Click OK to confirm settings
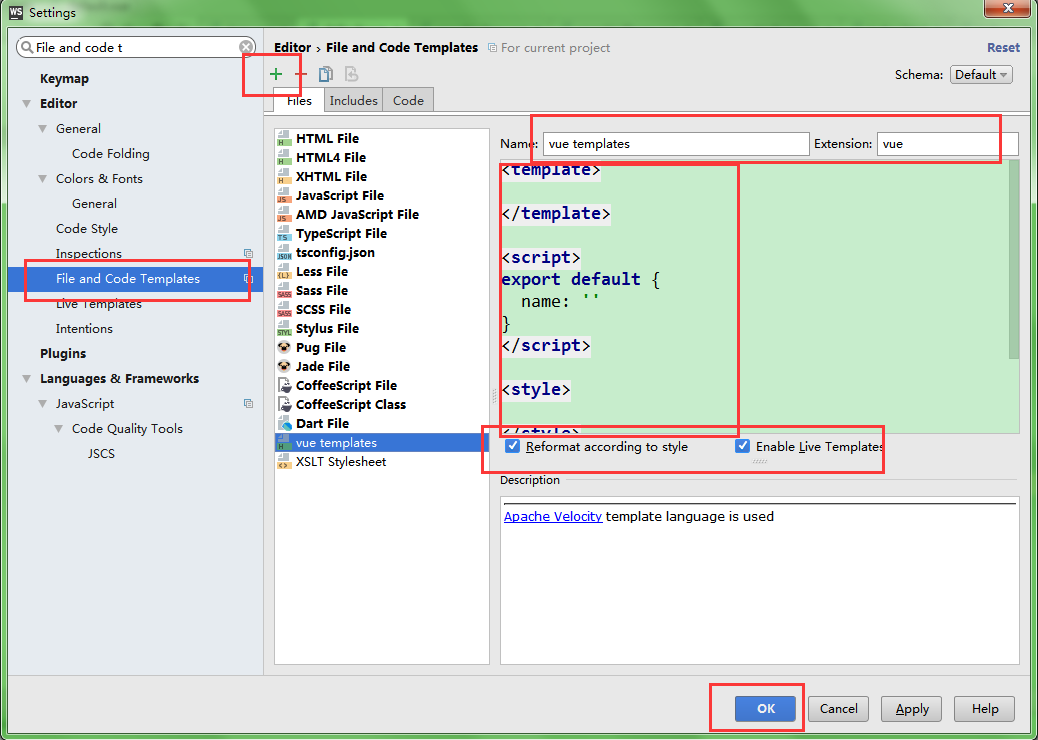 [765, 709]
